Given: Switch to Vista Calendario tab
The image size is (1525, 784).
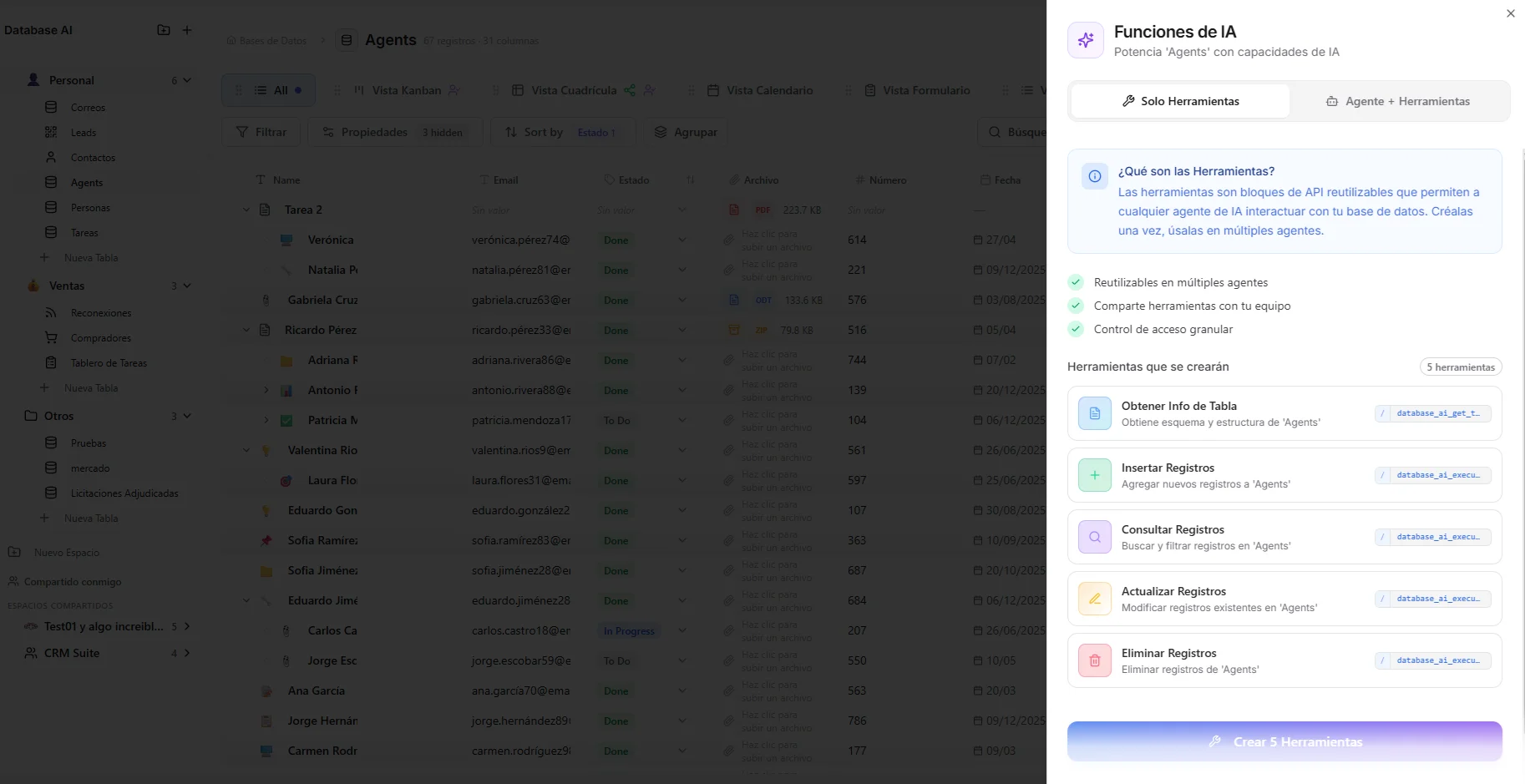Looking at the screenshot, I should [759, 90].
